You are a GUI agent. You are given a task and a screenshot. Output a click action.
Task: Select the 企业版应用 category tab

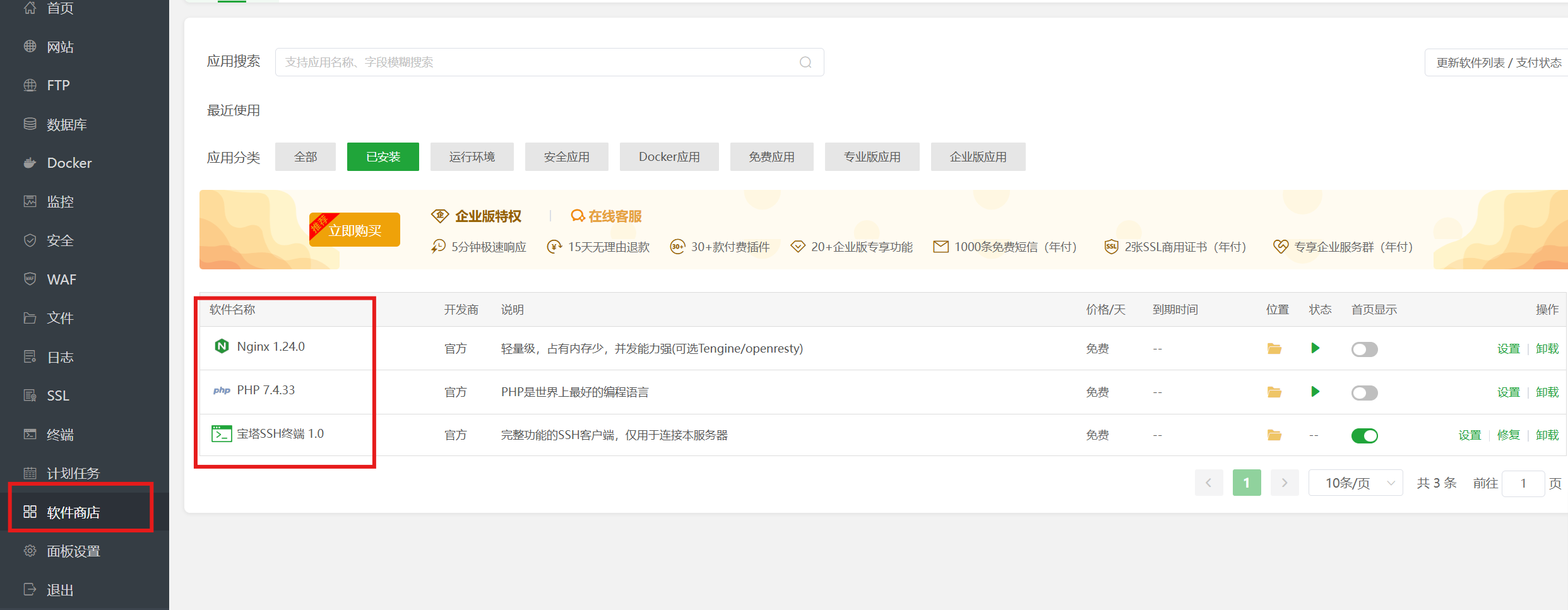pos(978,157)
